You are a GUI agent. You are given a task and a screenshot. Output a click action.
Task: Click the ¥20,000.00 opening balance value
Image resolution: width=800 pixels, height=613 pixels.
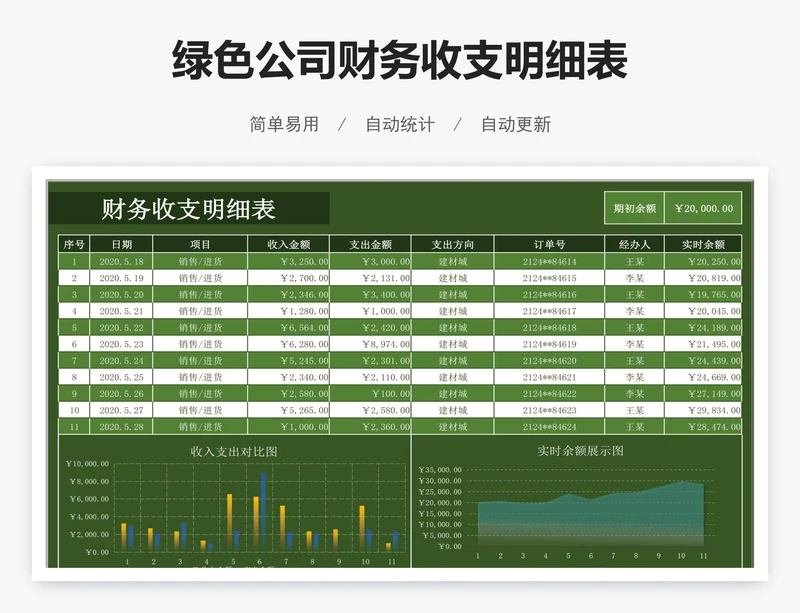tap(703, 208)
